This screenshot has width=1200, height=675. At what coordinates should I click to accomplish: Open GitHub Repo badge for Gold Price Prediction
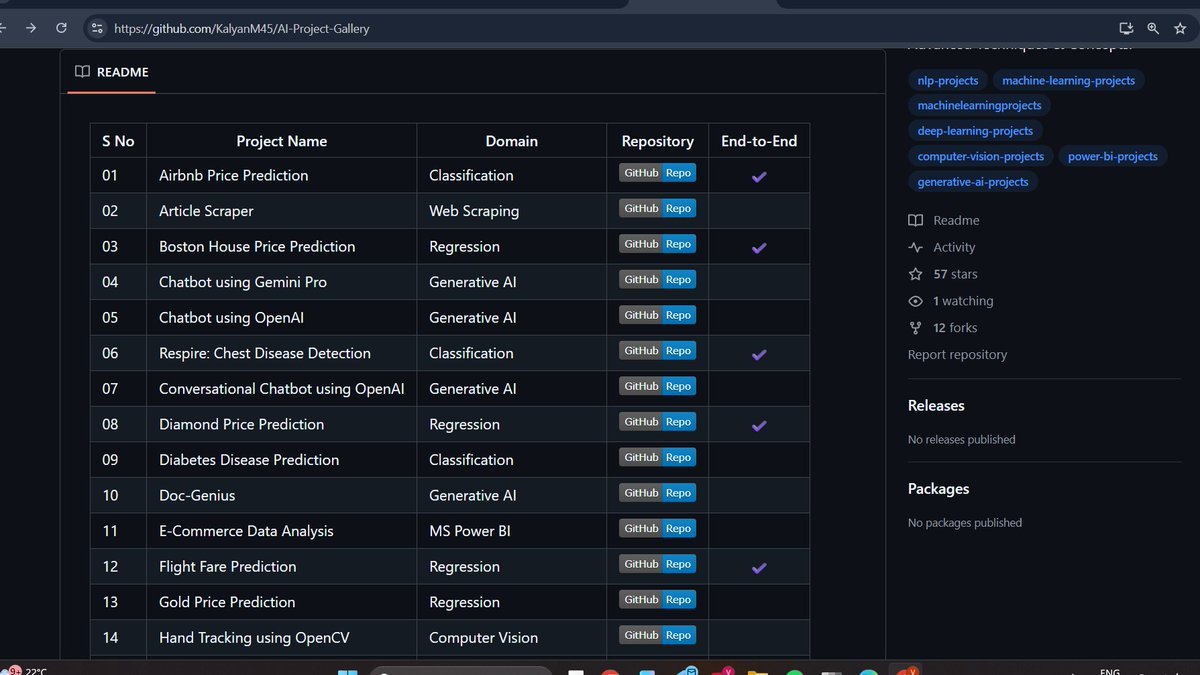657,599
